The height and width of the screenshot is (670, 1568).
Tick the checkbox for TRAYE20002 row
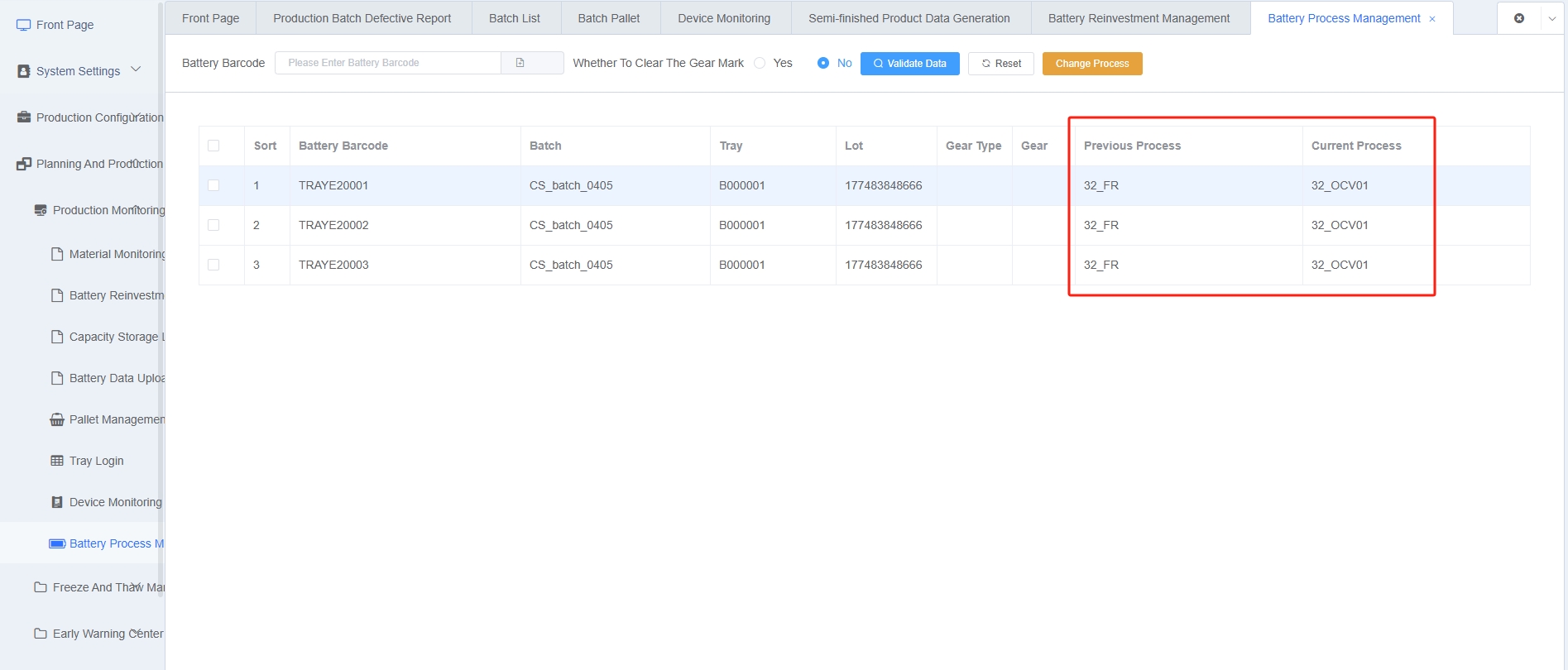(213, 225)
